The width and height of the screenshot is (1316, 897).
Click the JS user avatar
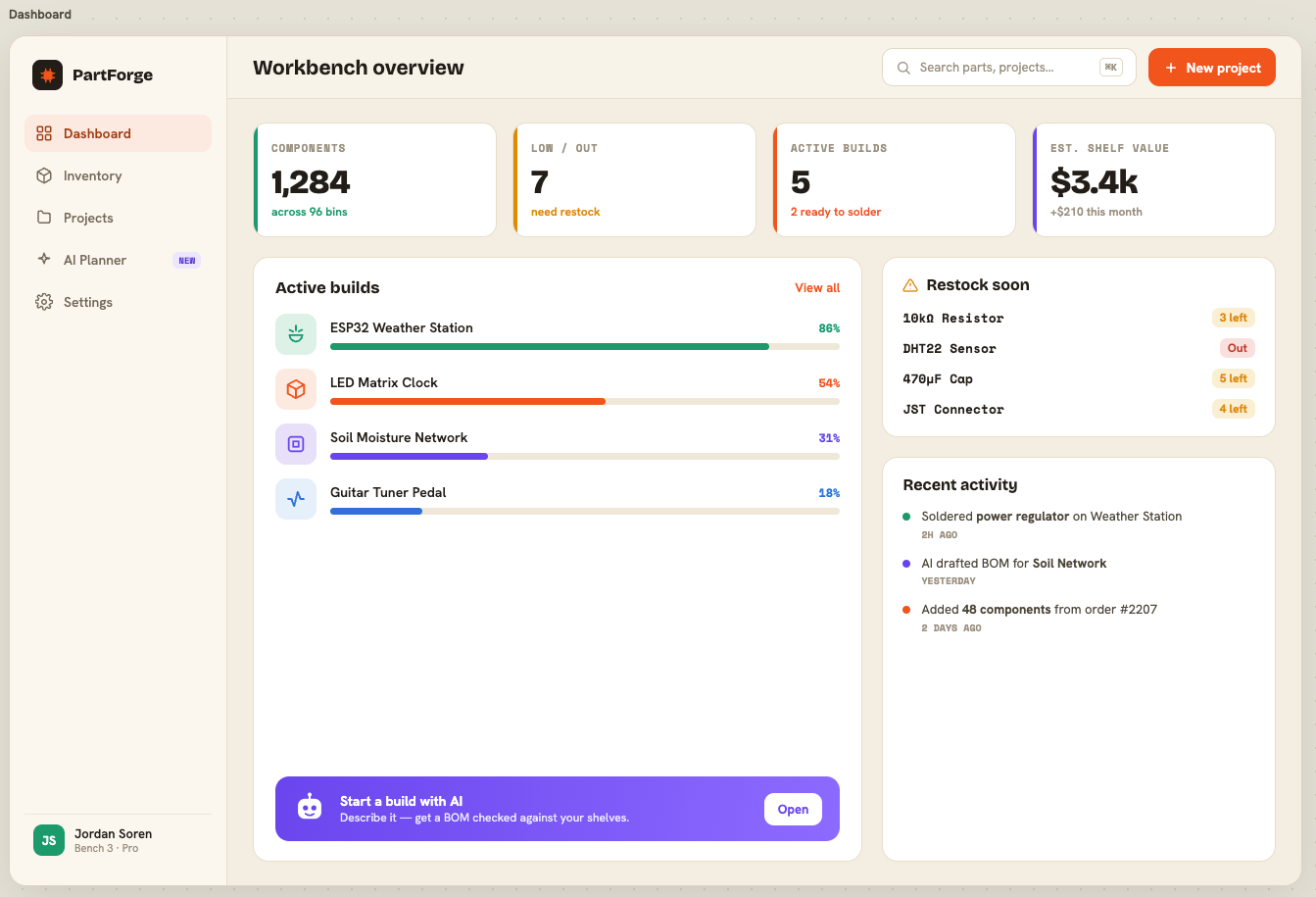click(x=49, y=840)
